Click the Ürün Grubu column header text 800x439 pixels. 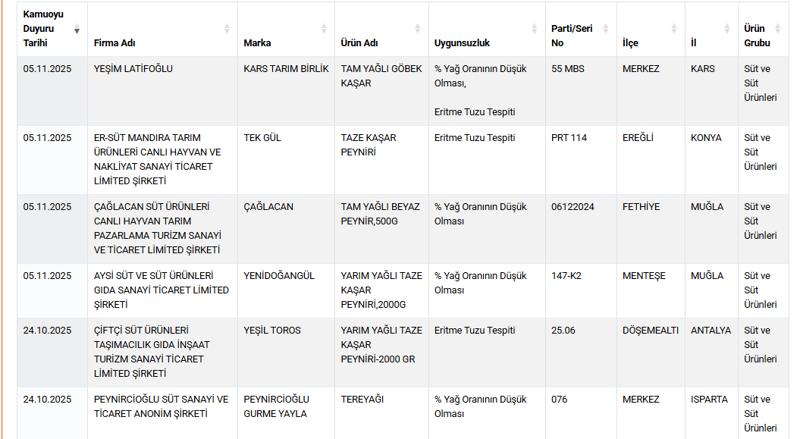tap(757, 36)
